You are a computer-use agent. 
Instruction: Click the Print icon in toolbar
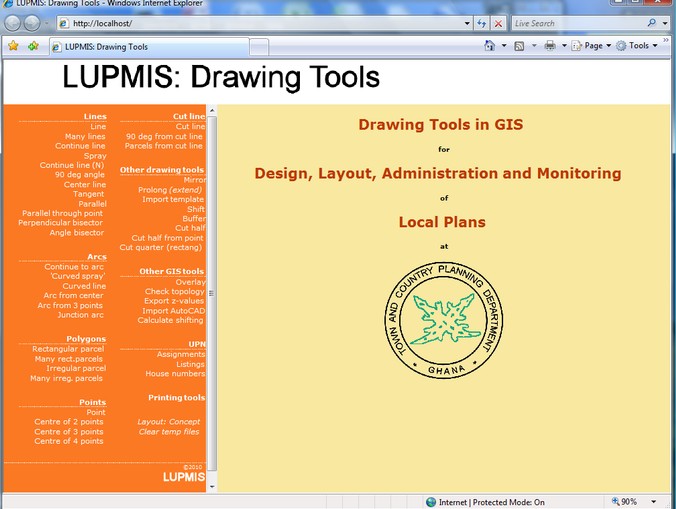click(549, 46)
